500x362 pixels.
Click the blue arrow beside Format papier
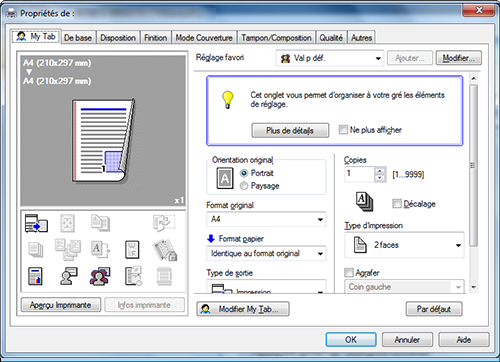pyautogui.click(x=211, y=238)
